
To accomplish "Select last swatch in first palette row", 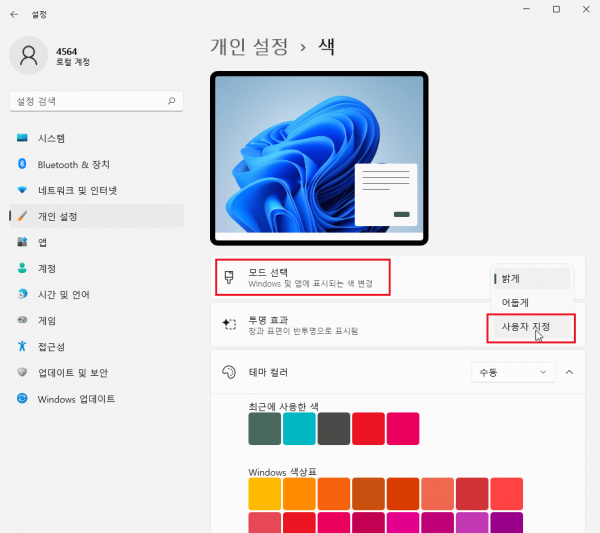I will (507, 494).
